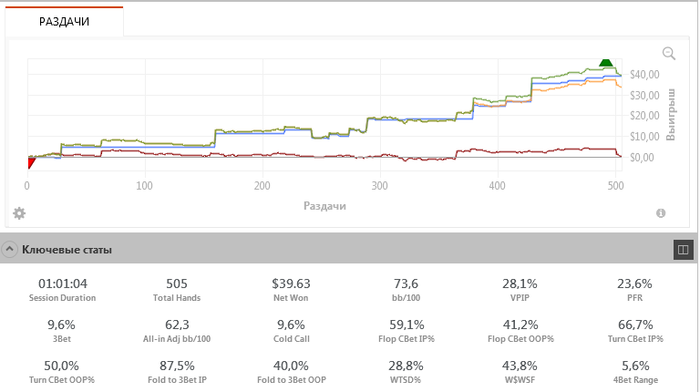Select the Session Duration stat
Image resolution: width=700 pixels, height=392 pixels.
[x=62, y=289]
